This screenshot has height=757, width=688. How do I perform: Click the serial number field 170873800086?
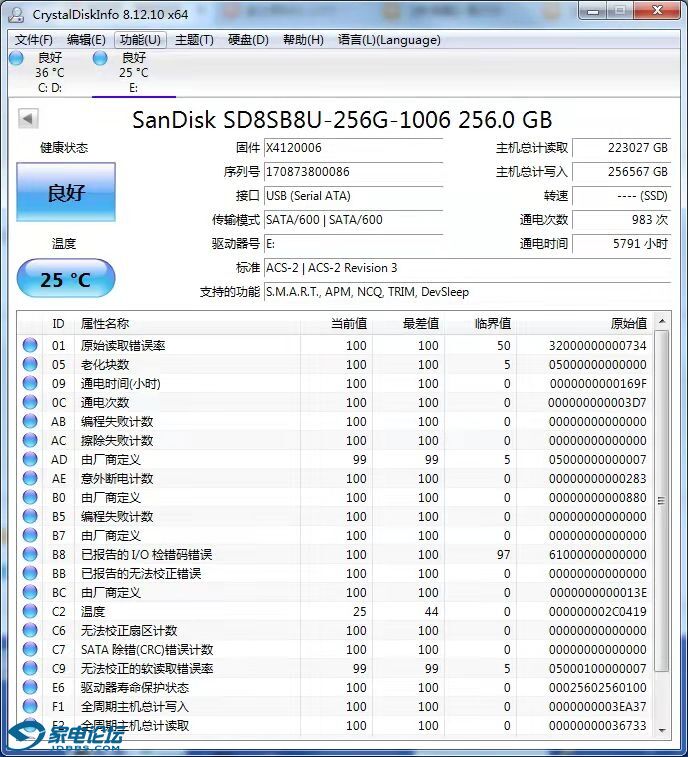point(353,172)
